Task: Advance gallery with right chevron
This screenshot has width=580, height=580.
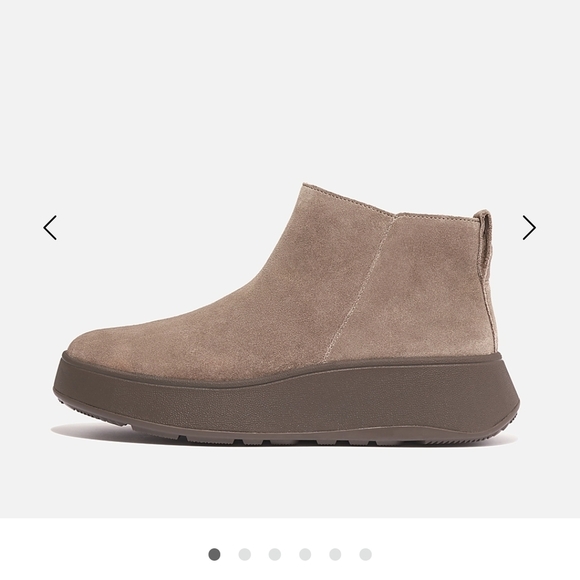Action: [529, 227]
